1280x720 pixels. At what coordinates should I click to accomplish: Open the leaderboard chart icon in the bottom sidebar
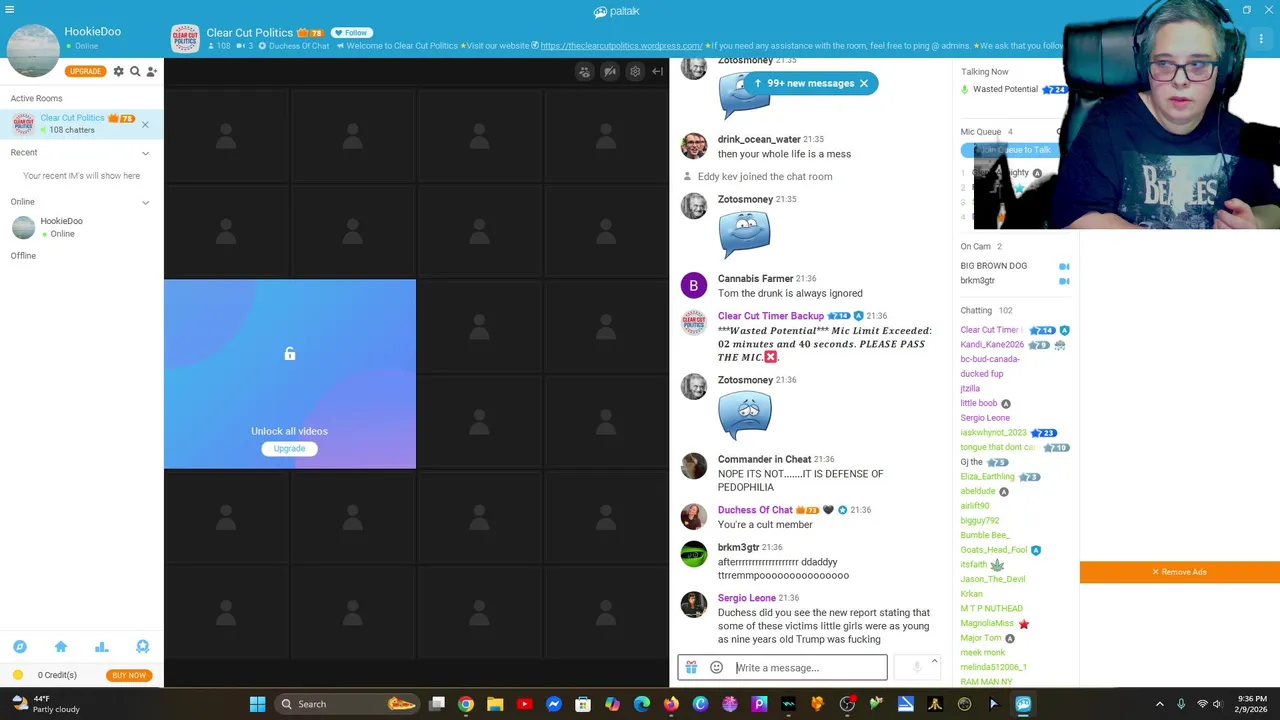pyautogui.click(x=101, y=647)
